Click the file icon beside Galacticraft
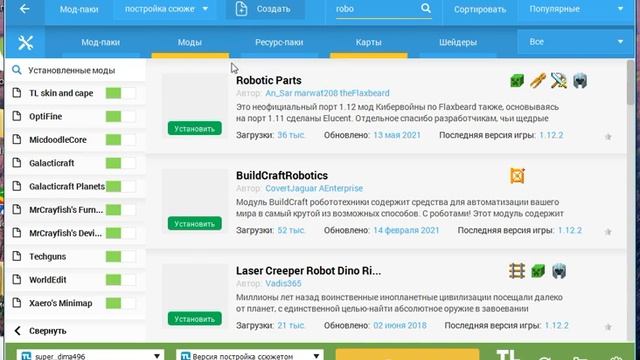This screenshot has height=360, width=640. point(17,162)
